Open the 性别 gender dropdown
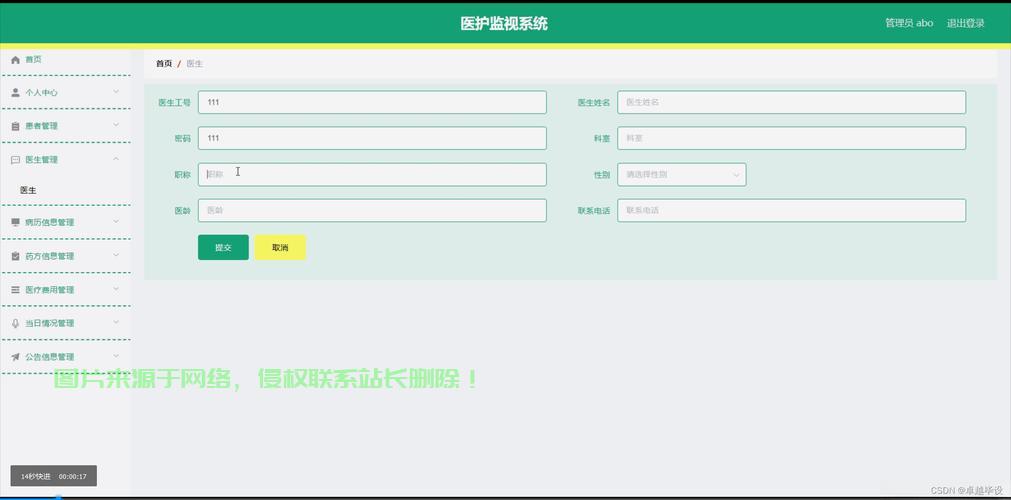 point(682,174)
